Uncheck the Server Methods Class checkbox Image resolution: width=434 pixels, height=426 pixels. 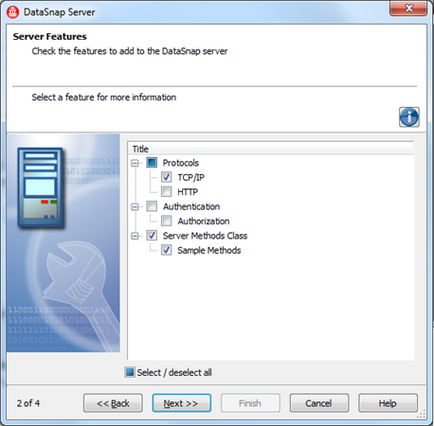[152, 235]
